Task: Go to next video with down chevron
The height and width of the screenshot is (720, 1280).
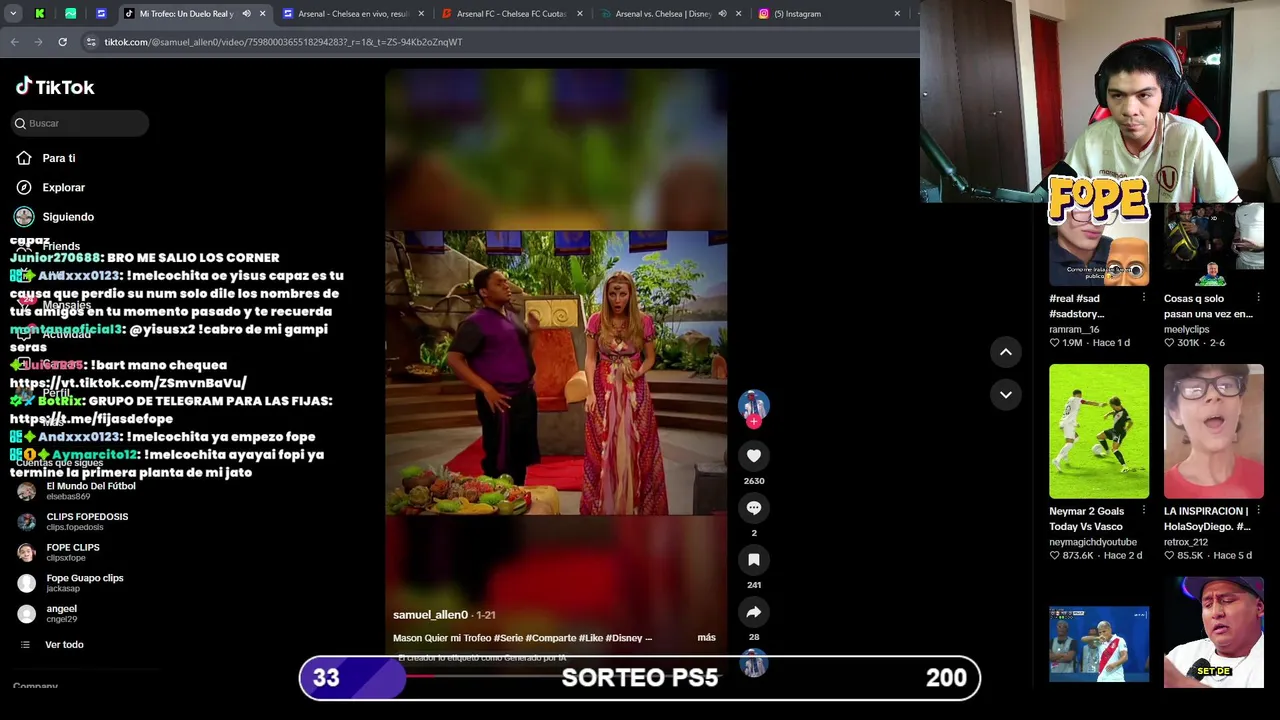Action: [x=1006, y=395]
